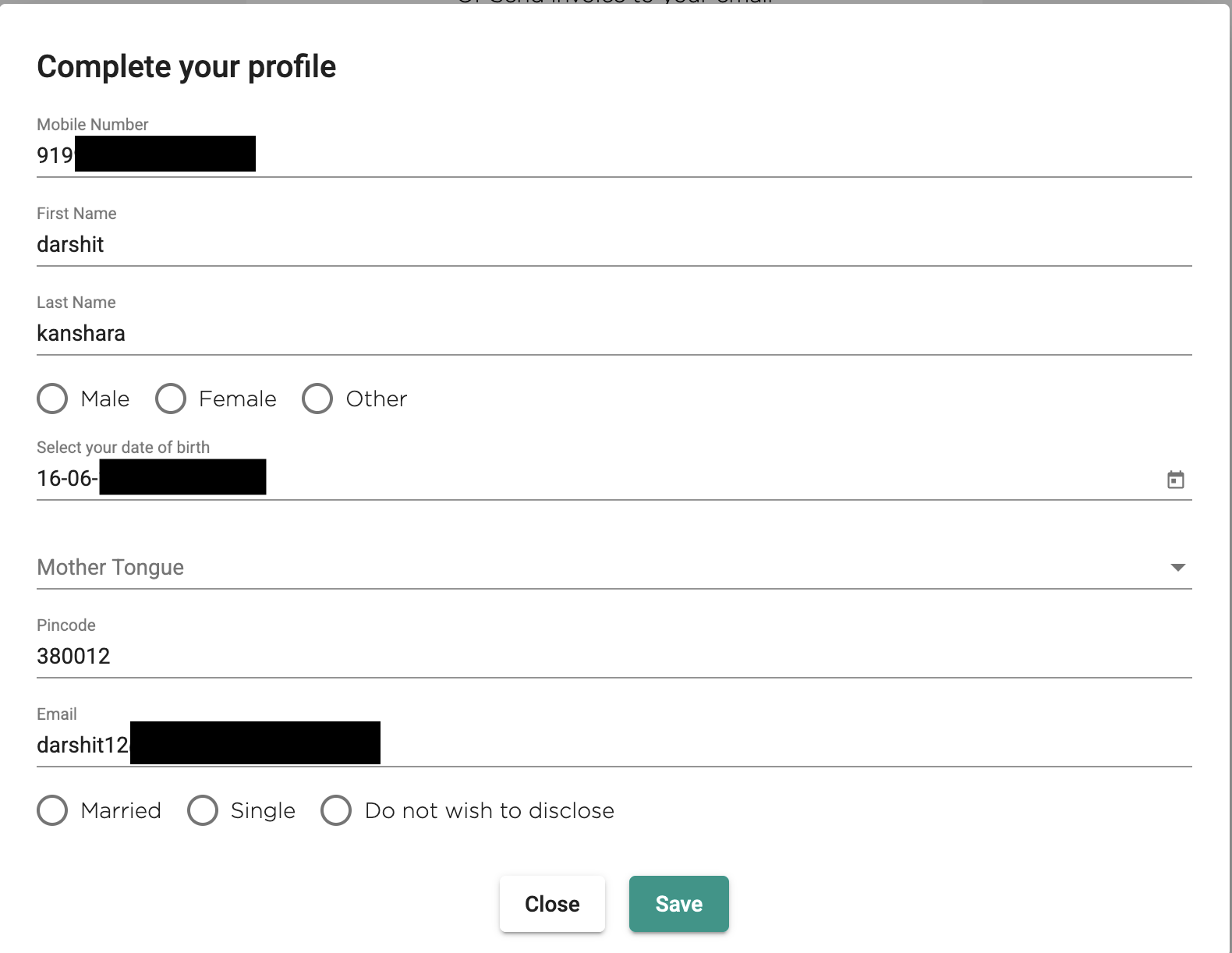Click the date of birth text field
Screen dimensions: 1232x953
(x=597, y=479)
